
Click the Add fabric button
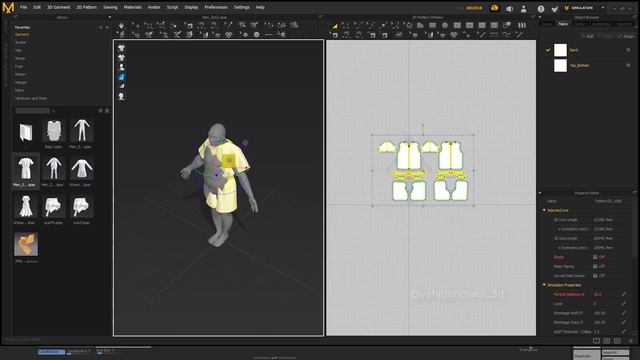coord(588,36)
